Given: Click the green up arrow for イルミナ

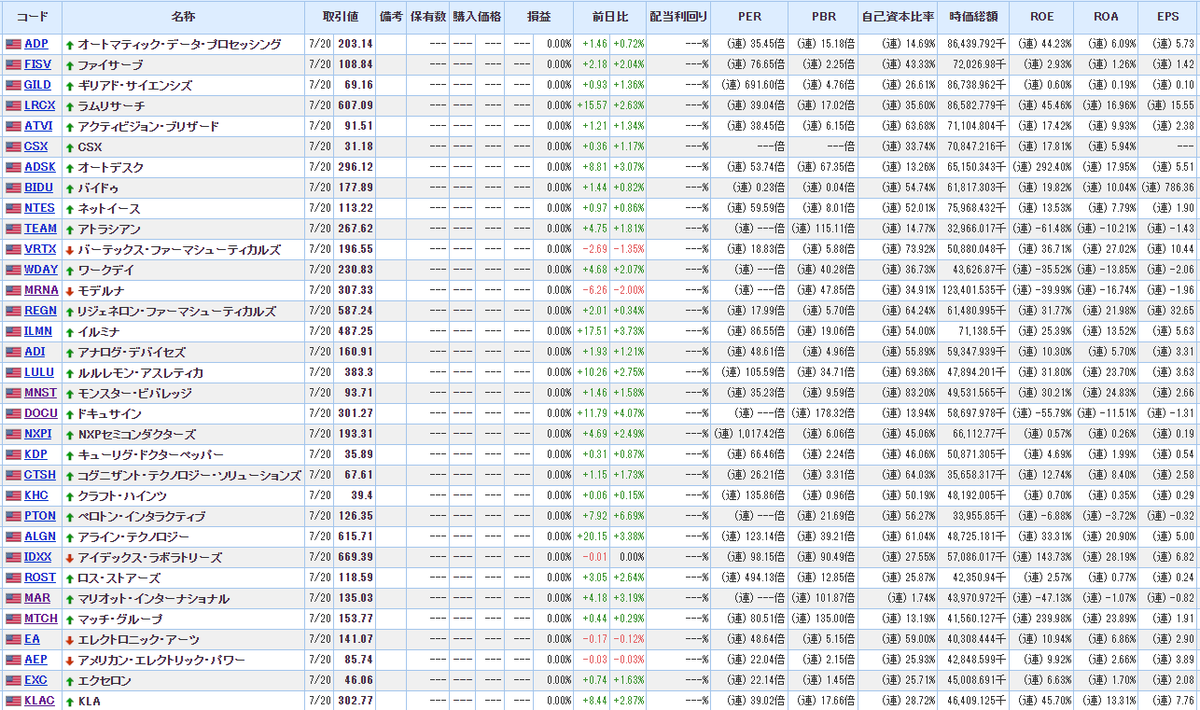Looking at the screenshot, I should [x=69, y=332].
